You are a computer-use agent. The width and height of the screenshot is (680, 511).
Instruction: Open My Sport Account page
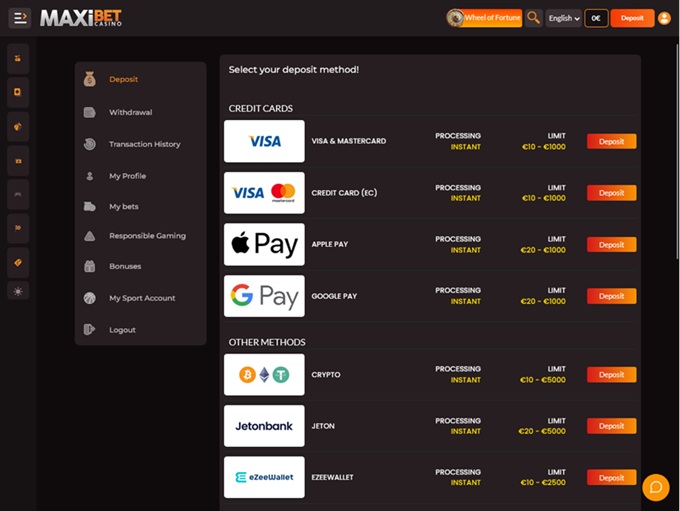coord(142,298)
